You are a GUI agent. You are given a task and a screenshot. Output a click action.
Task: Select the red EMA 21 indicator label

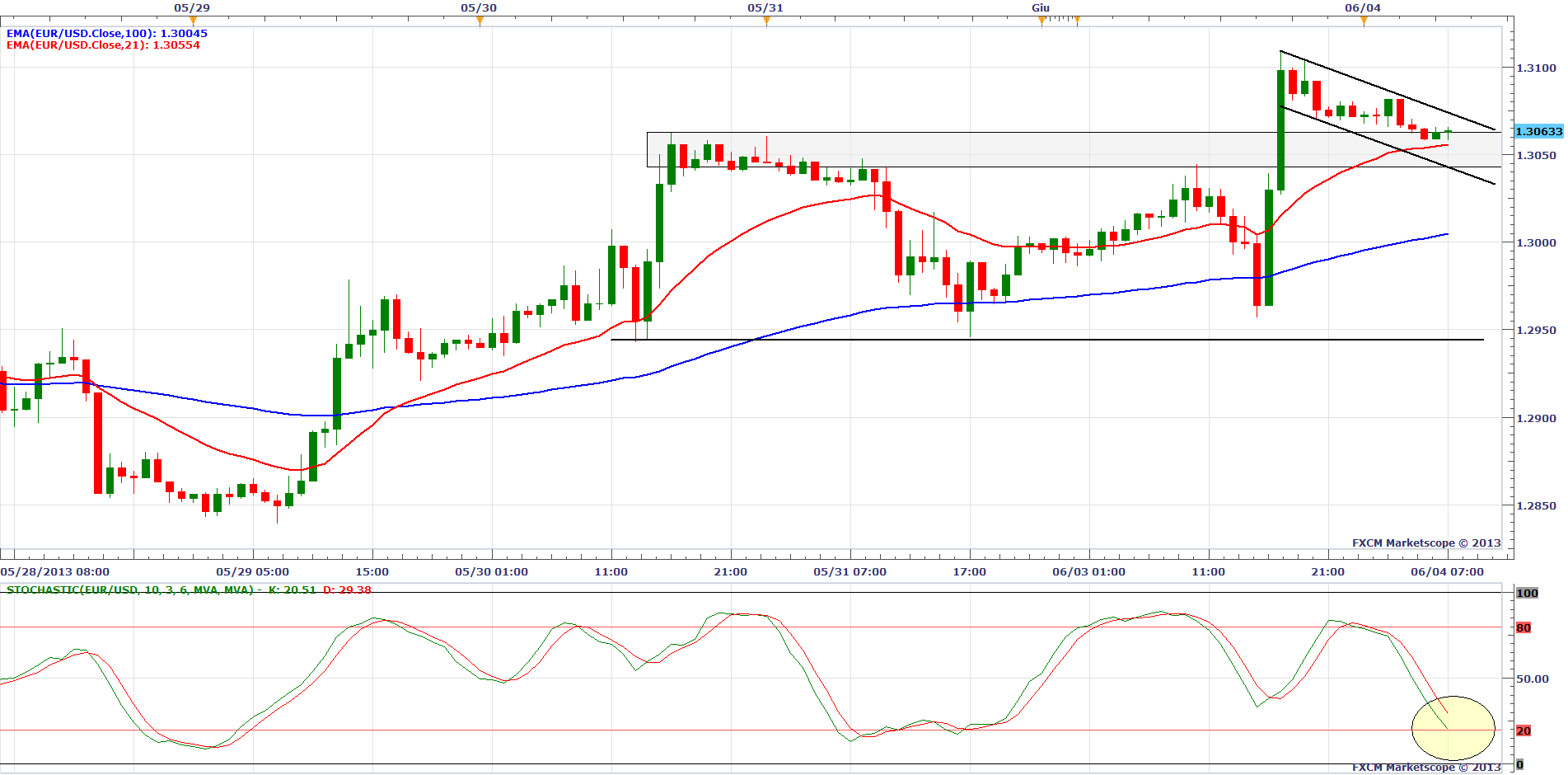103,45
